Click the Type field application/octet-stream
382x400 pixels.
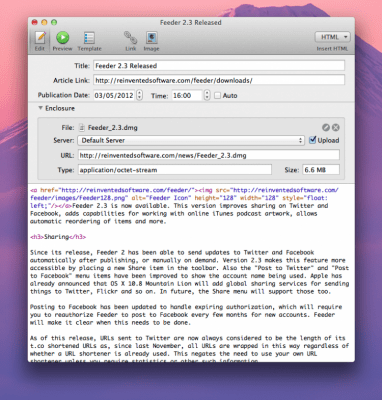point(175,170)
